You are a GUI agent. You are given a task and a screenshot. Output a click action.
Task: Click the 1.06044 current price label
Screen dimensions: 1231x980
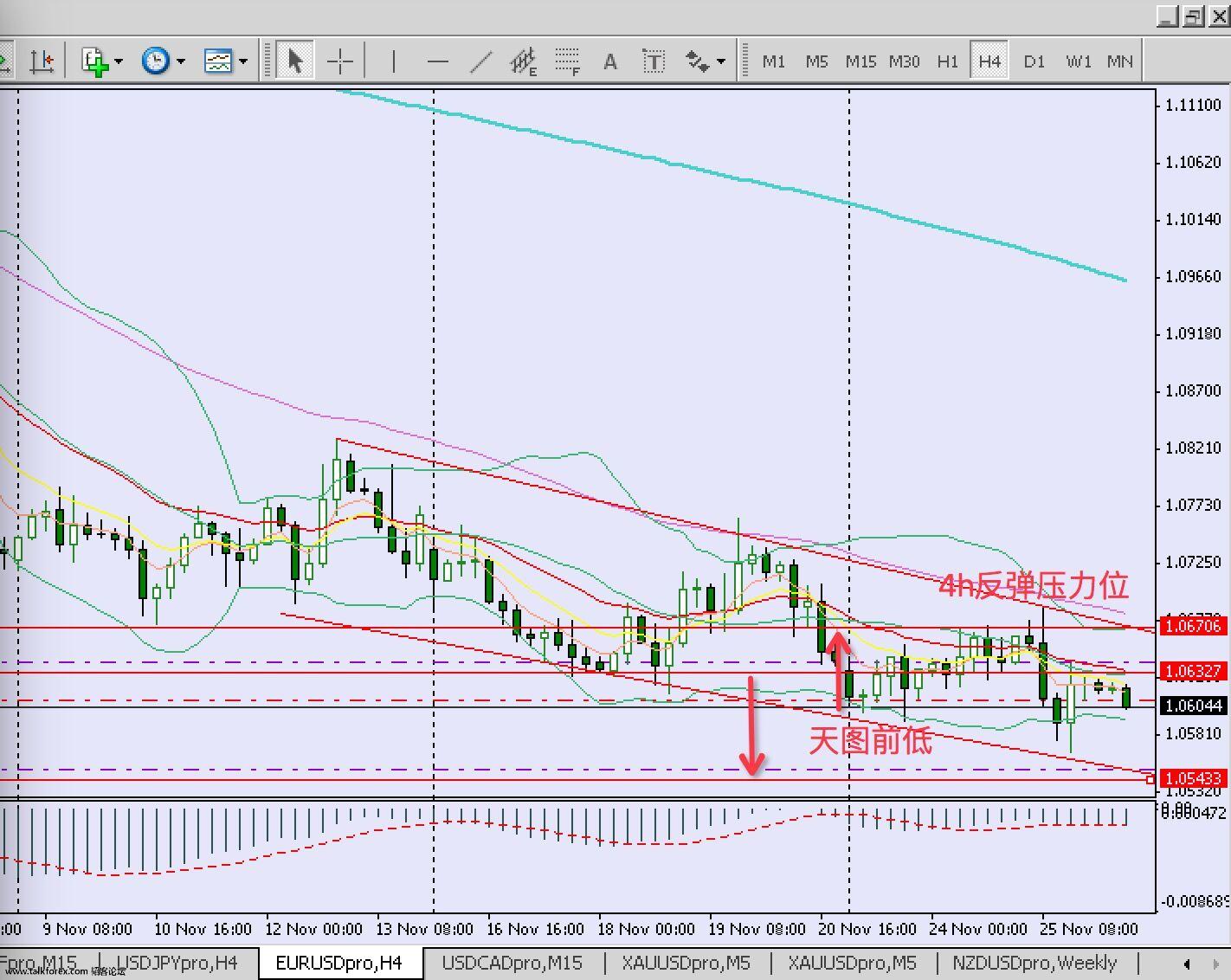[x=1194, y=706]
